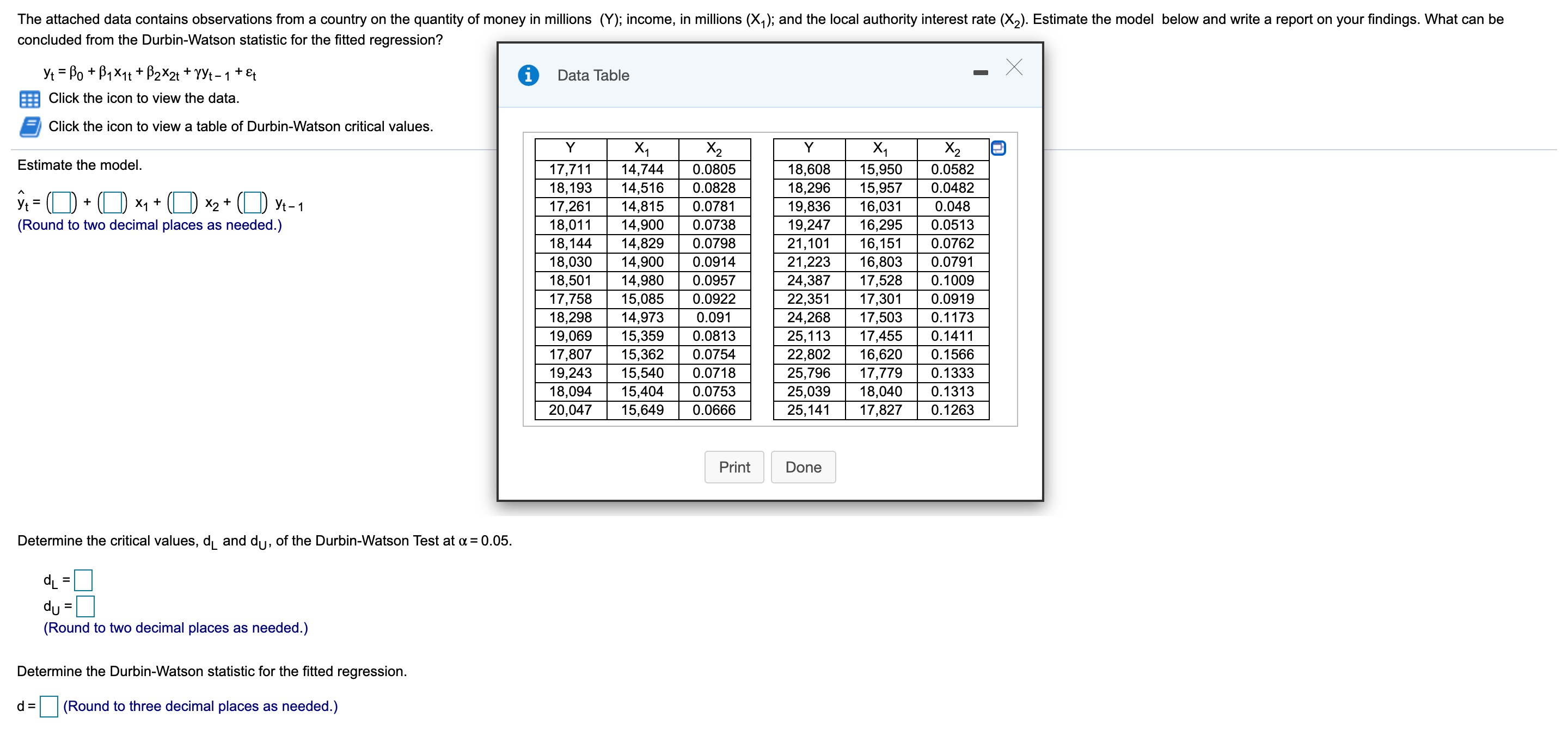Click the blue info icon in the Data Table header

point(528,76)
